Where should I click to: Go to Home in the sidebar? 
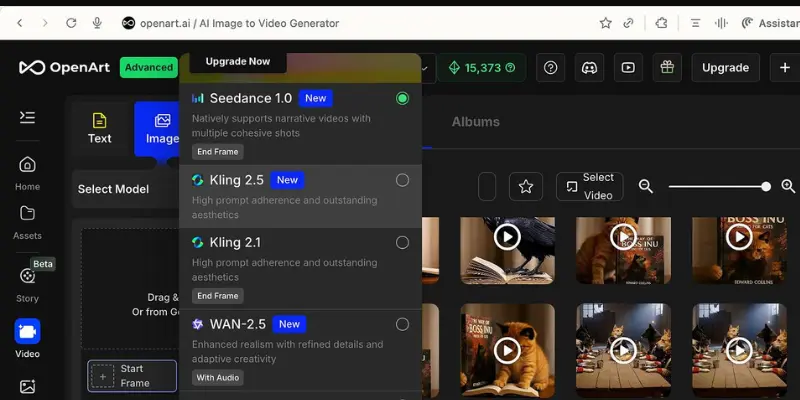click(x=27, y=172)
